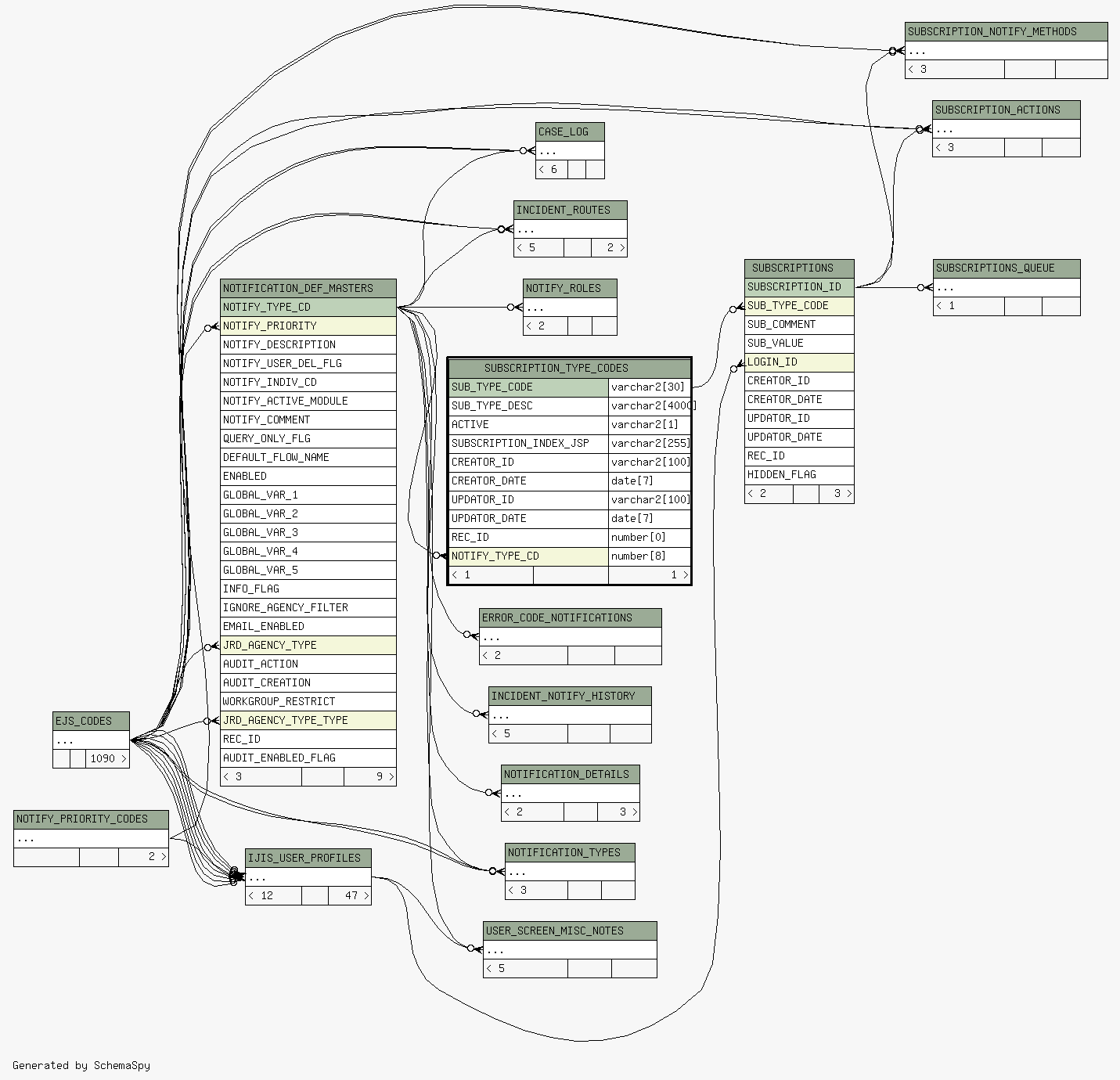Open the NOTIFY_PRIORITY_CODES table header
The image size is (1120, 1080).
pos(91,819)
